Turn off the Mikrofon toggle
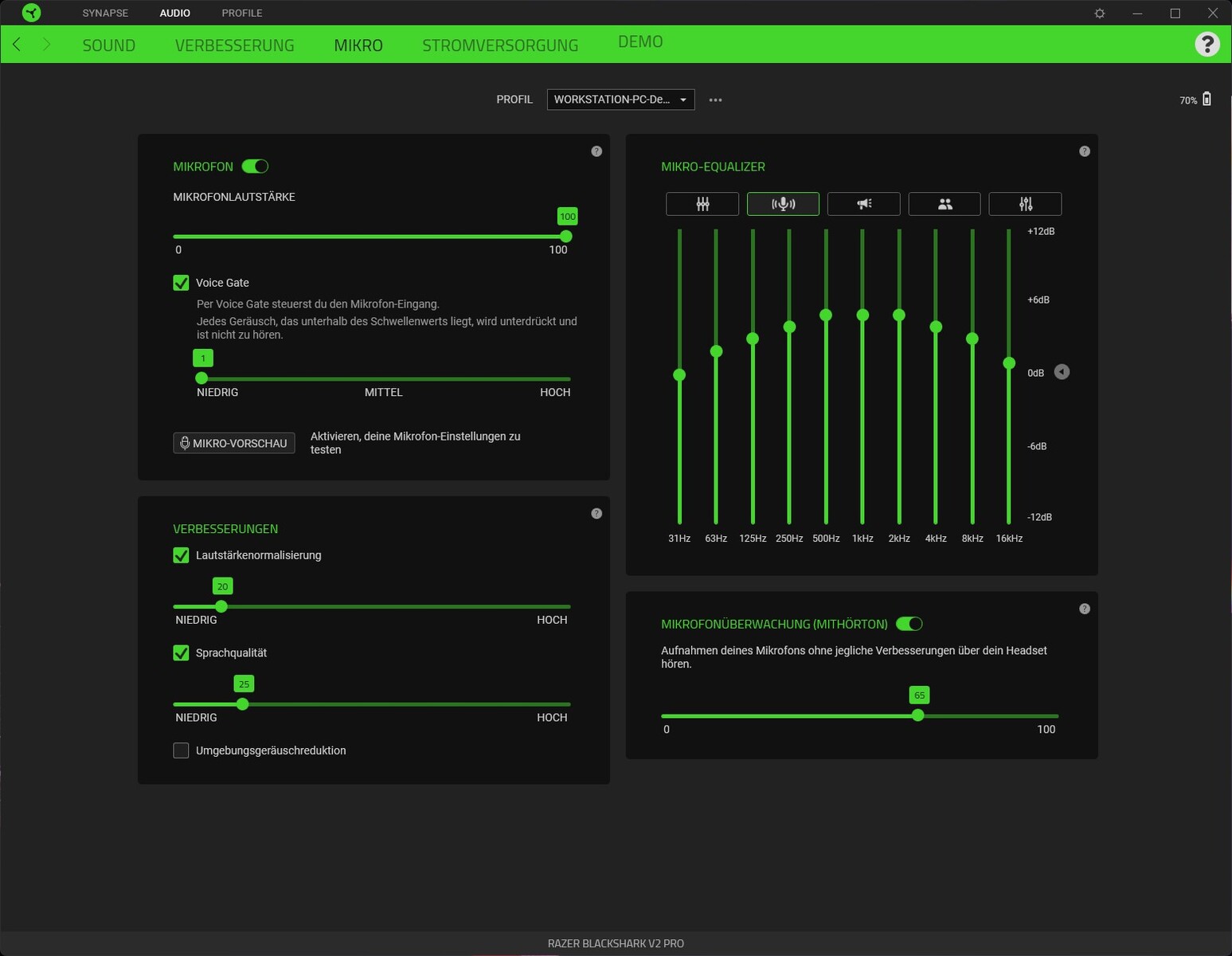The image size is (1232, 956). pyautogui.click(x=256, y=167)
